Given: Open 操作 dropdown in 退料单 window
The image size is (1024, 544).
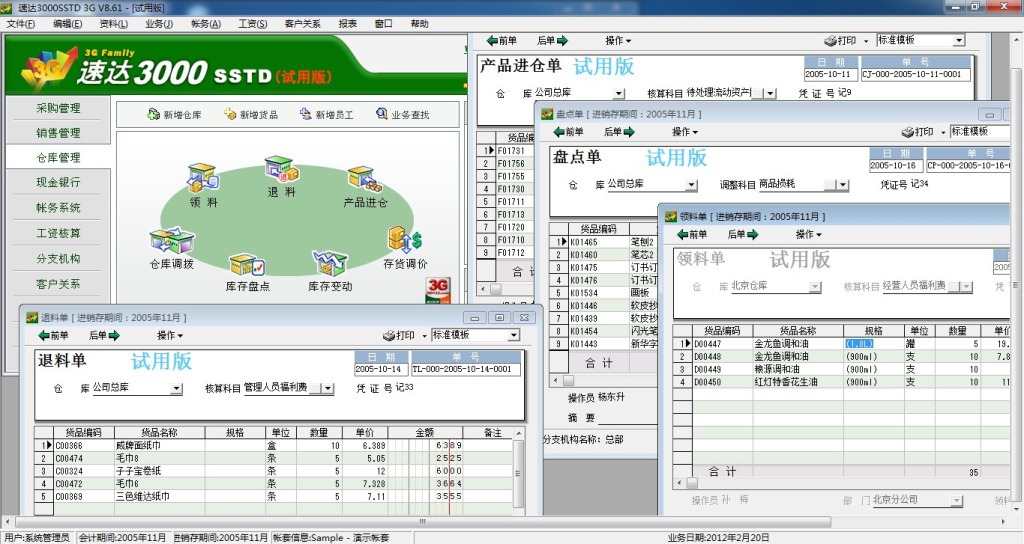Looking at the screenshot, I should pos(170,335).
